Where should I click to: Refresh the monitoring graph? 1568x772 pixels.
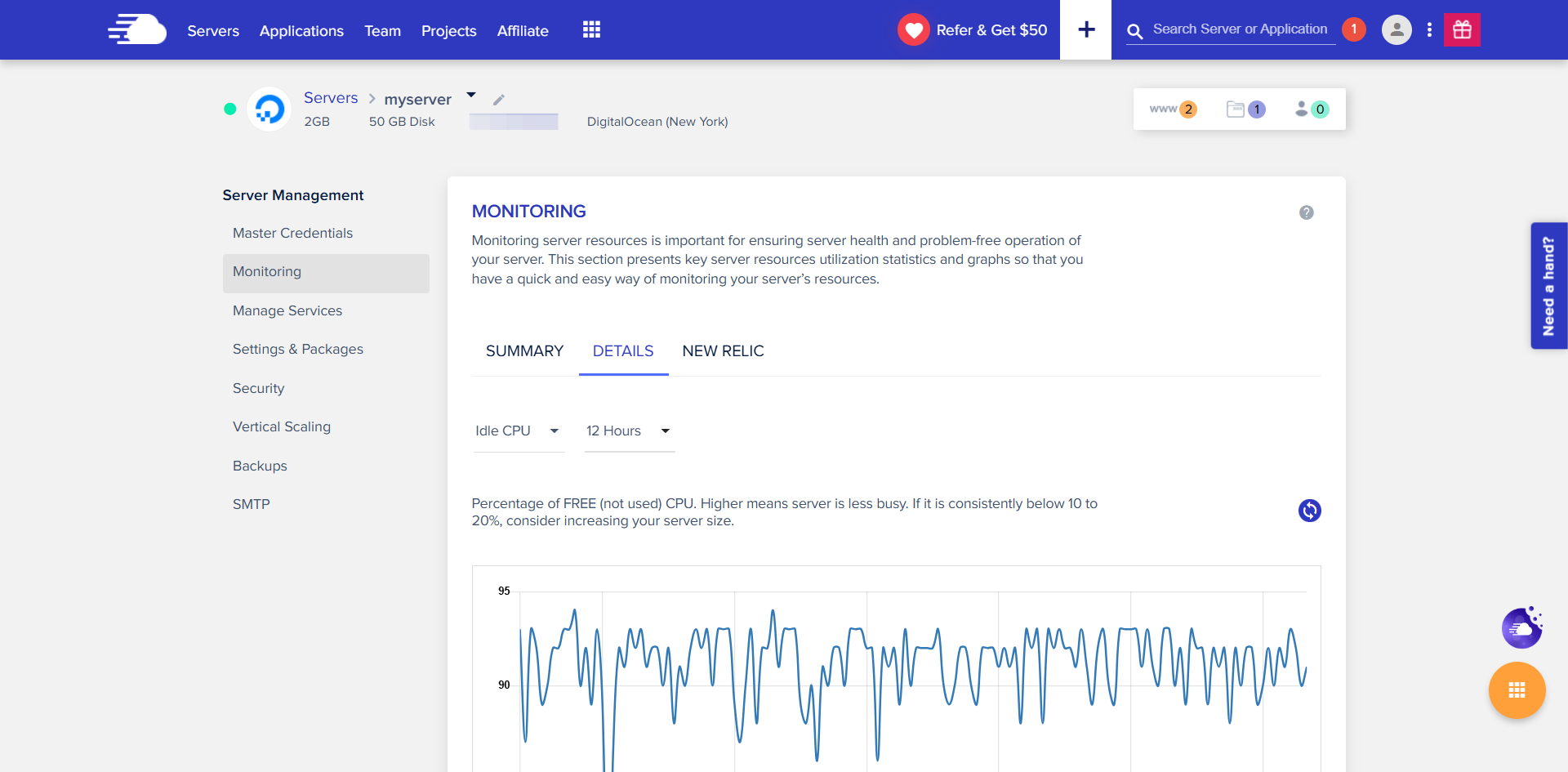tap(1309, 511)
